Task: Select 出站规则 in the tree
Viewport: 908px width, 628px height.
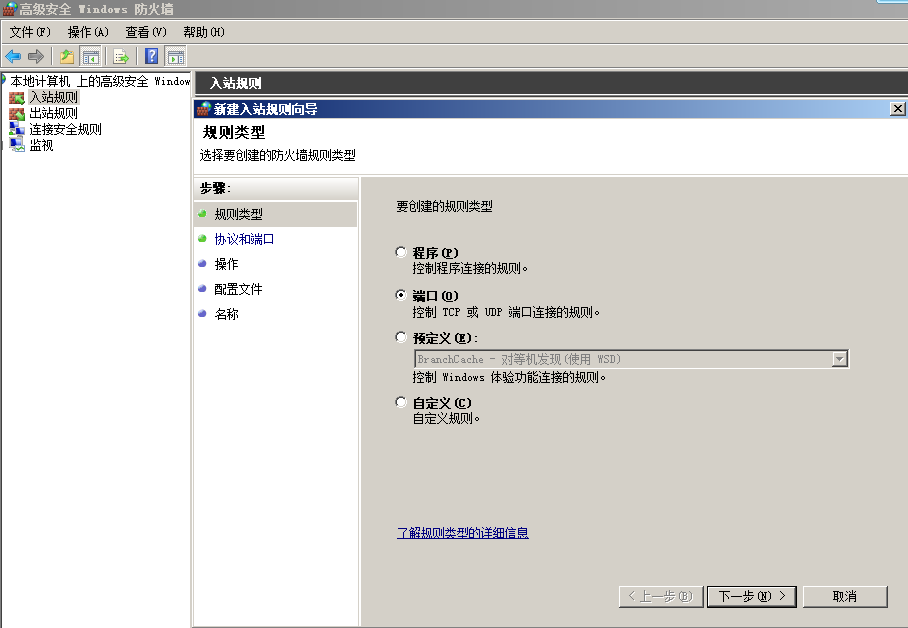Action: [53, 113]
